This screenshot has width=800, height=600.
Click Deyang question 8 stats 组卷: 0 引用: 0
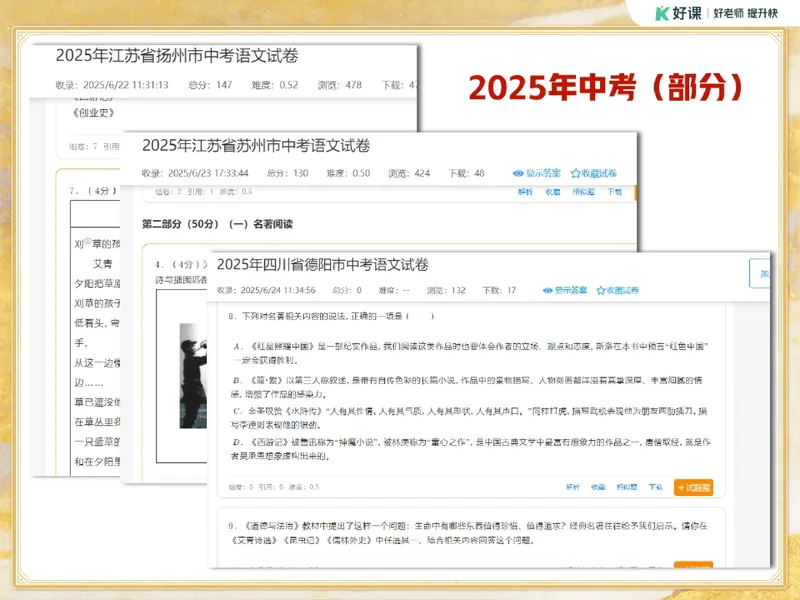pos(256,487)
